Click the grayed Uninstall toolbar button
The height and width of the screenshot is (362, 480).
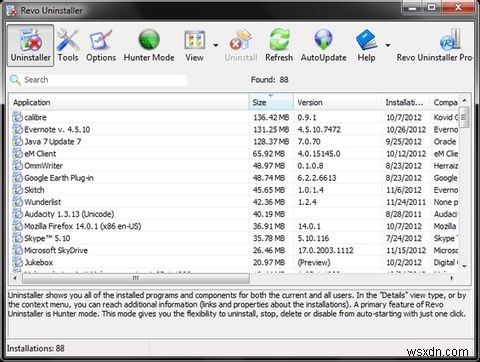click(x=241, y=46)
